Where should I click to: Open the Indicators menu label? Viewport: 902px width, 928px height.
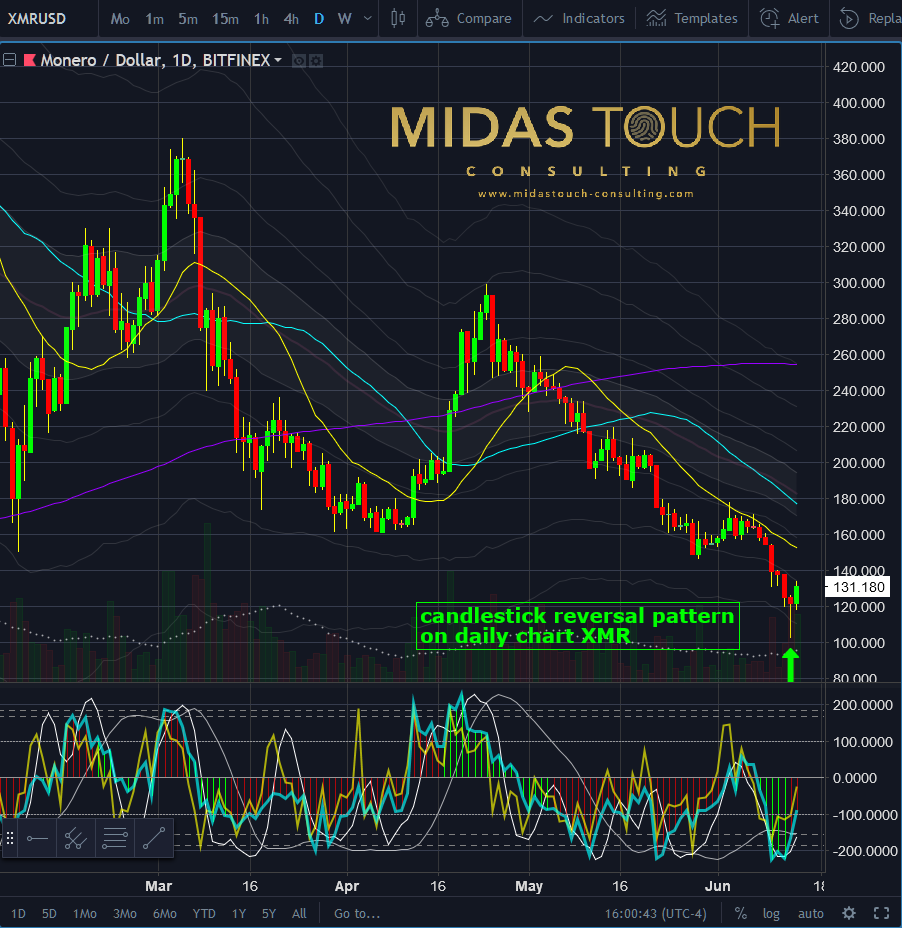click(x=593, y=19)
